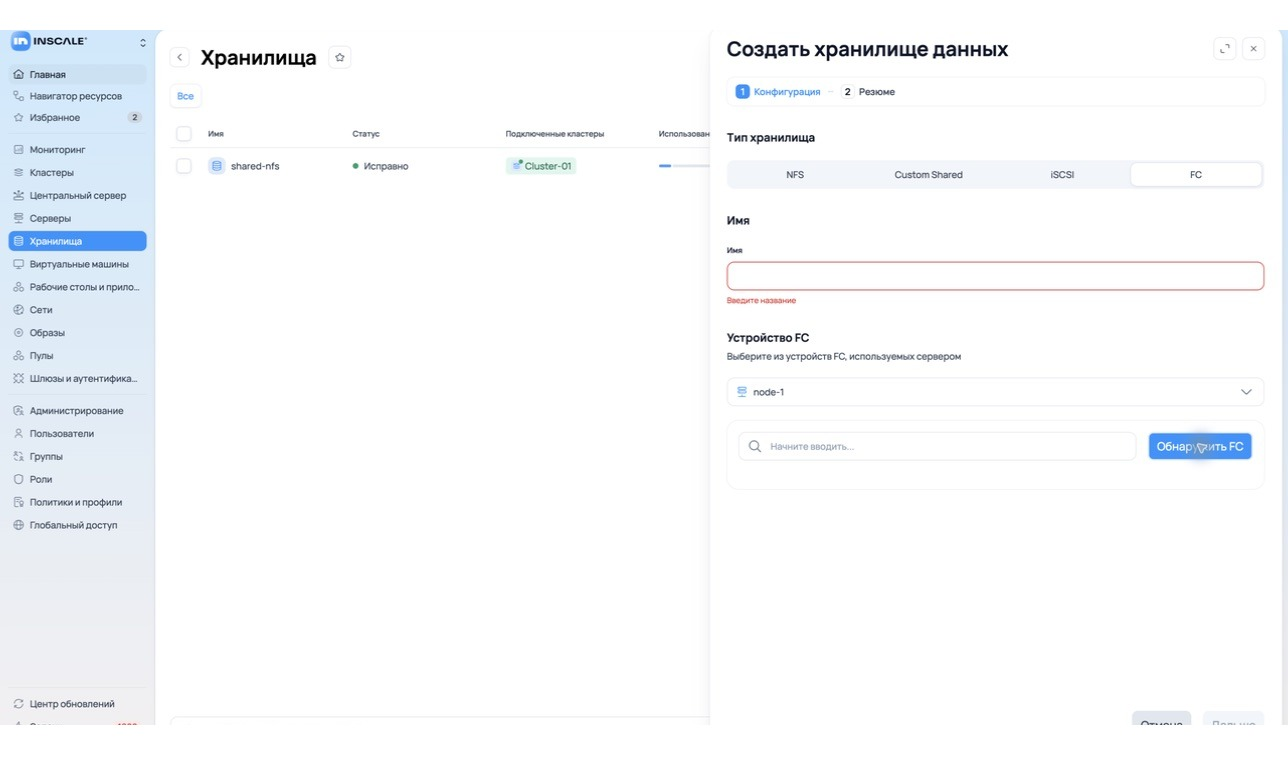This screenshot has height=768, width=1288.
Task: Open Группы in the sidebar
Action: coord(77,457)
